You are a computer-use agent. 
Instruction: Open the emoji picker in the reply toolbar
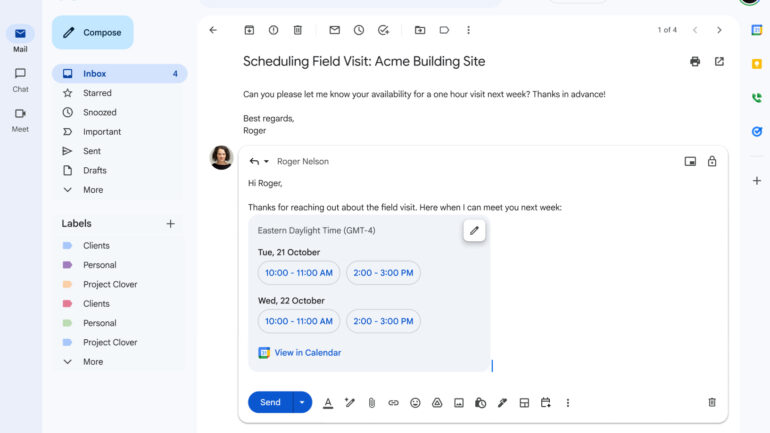coord(415,403)
